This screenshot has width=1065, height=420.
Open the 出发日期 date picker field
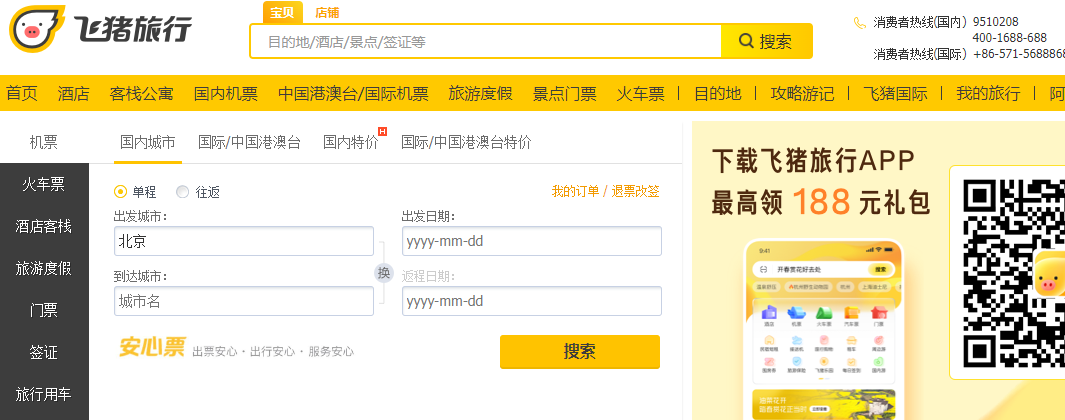coord(531,242)
